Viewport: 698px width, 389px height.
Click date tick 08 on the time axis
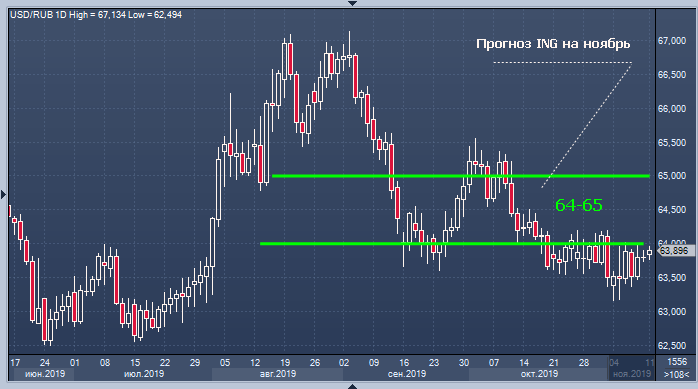[105, 363]
